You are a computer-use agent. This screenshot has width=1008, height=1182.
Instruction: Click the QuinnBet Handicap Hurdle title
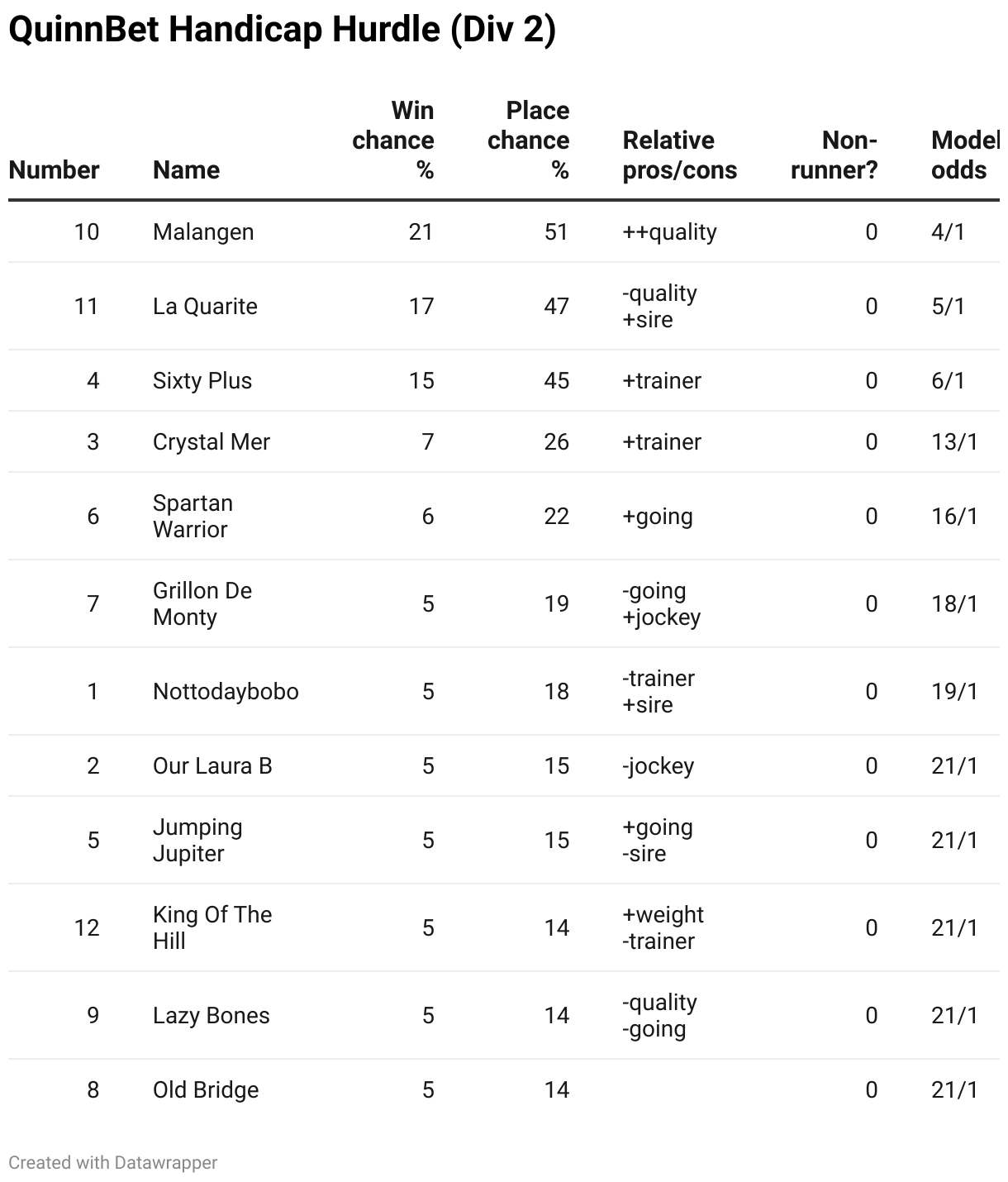click(282, 30)
